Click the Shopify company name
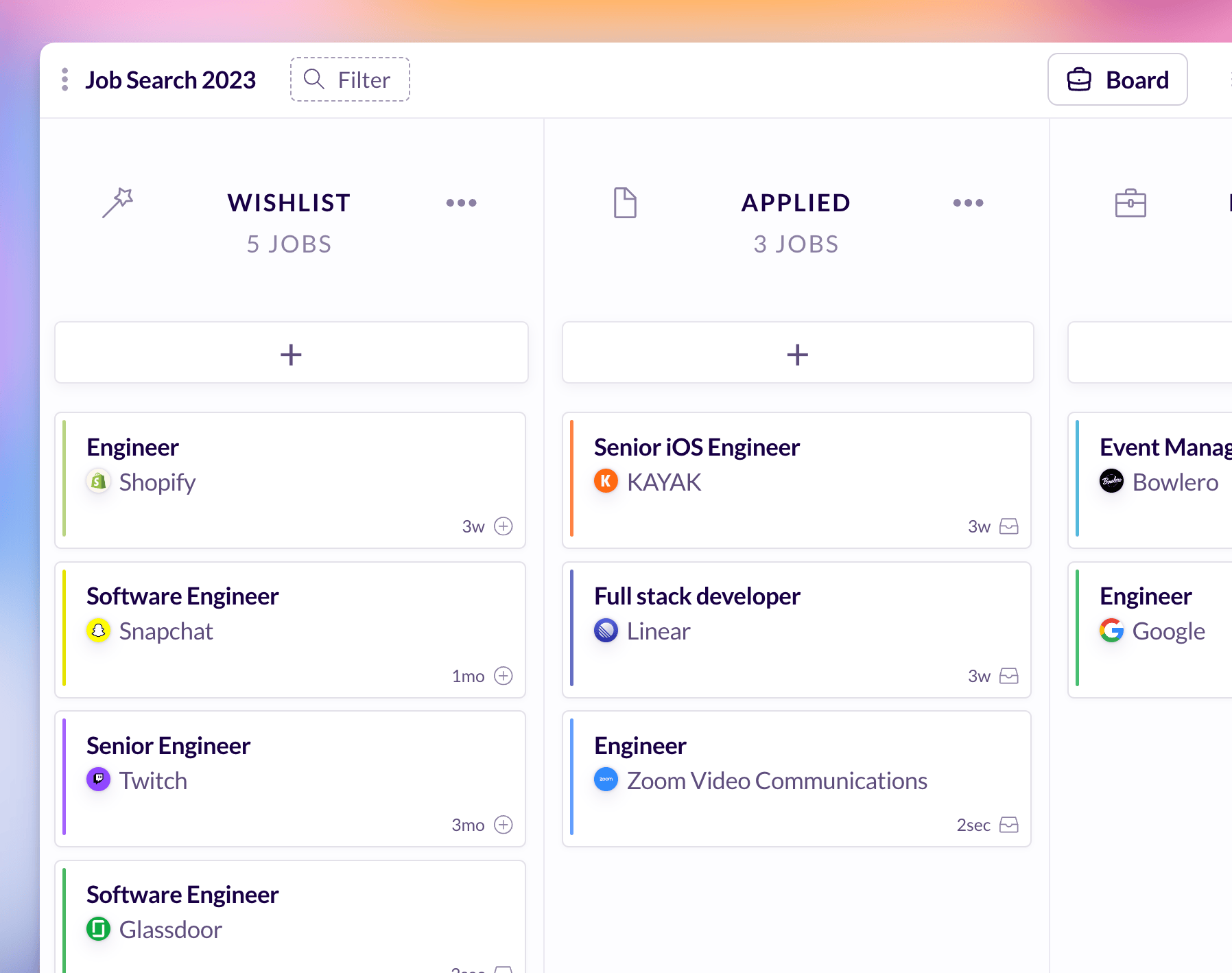Viewport: 1232px width, 973px height. tap(157, 482)
